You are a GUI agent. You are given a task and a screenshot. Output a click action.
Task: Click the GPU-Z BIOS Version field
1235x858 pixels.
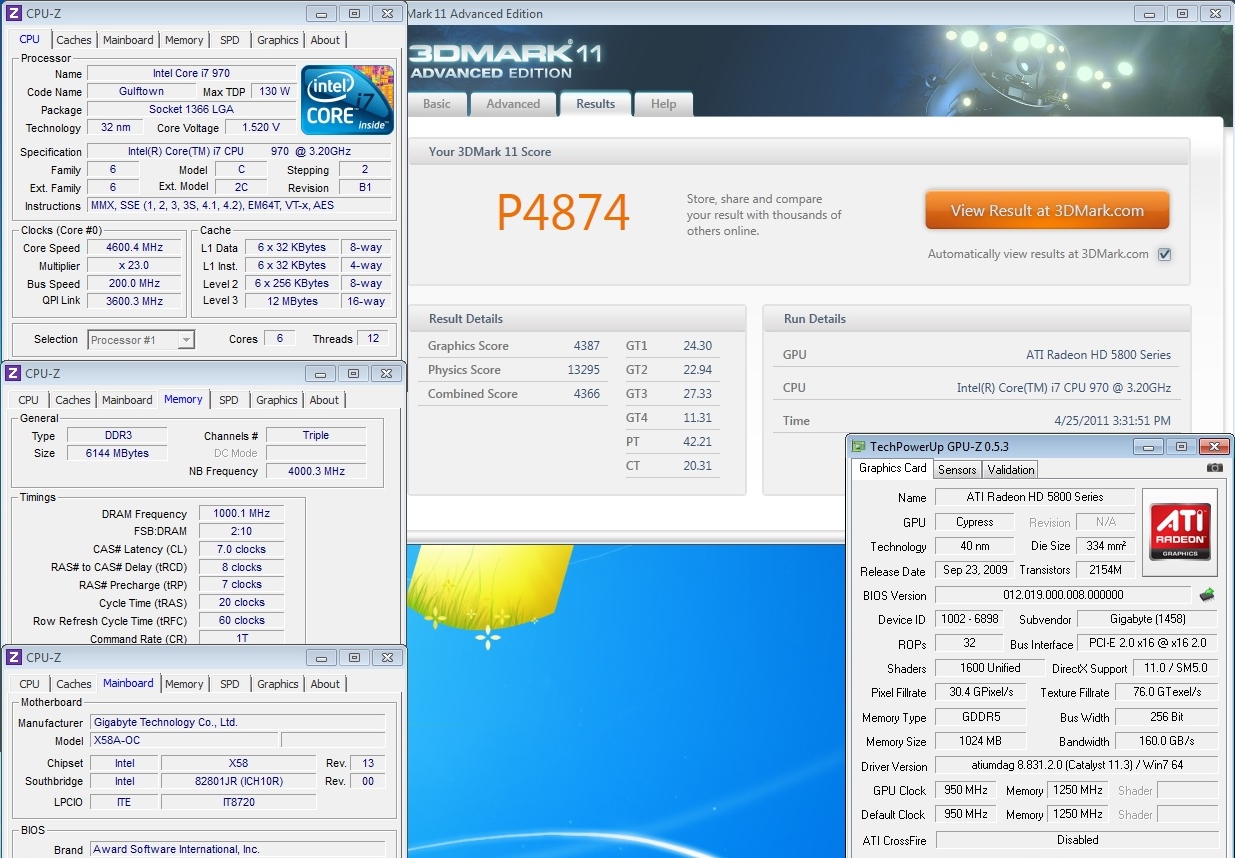[x=1063, y=595]
